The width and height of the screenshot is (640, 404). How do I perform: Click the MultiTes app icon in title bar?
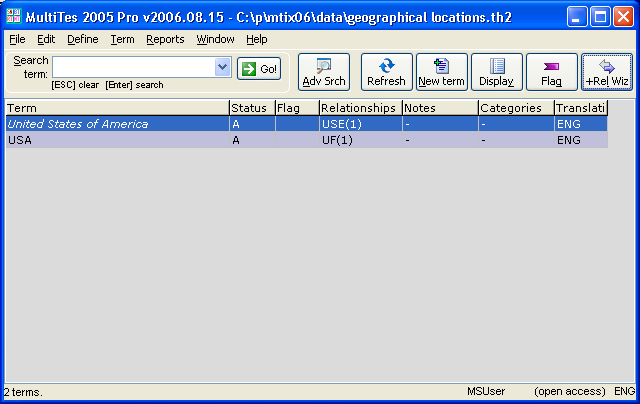[14, 17]
